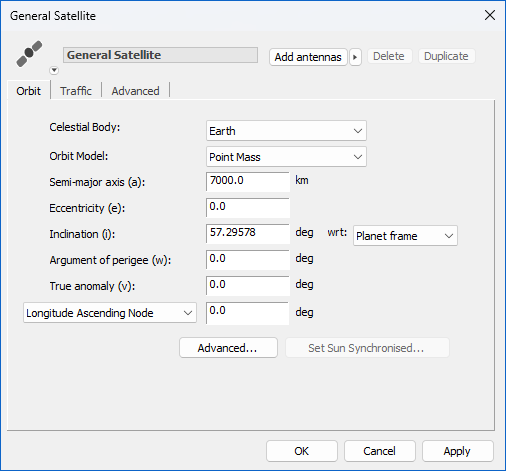Edit the Inclination value field

[248, 234]
